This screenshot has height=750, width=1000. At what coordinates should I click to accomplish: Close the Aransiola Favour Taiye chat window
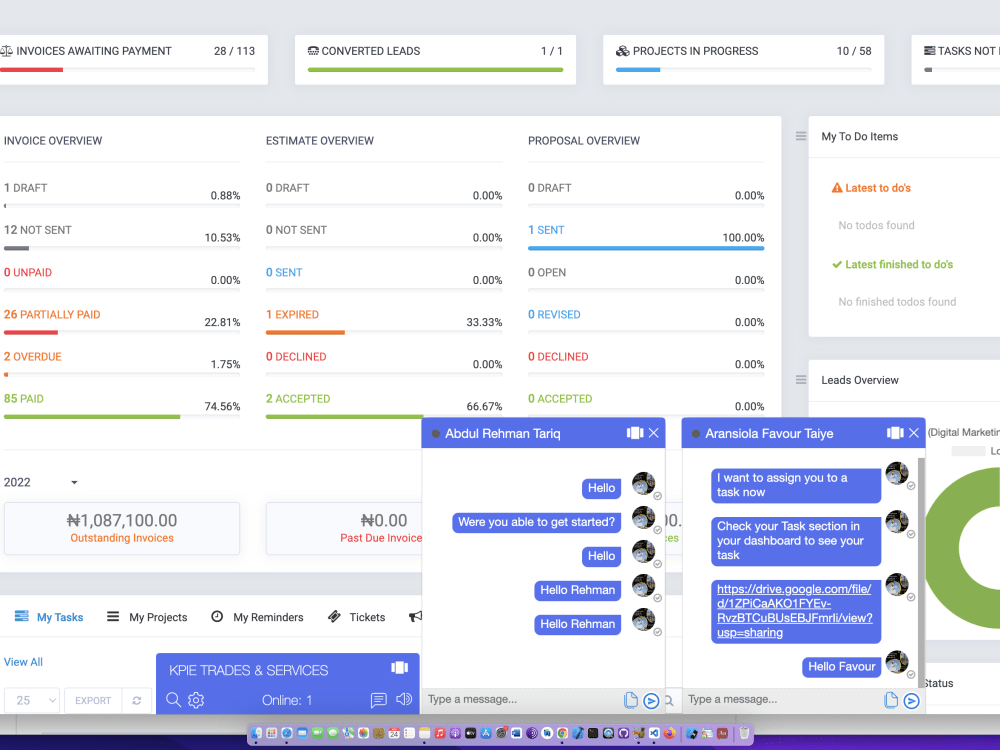tap(914, 433)
